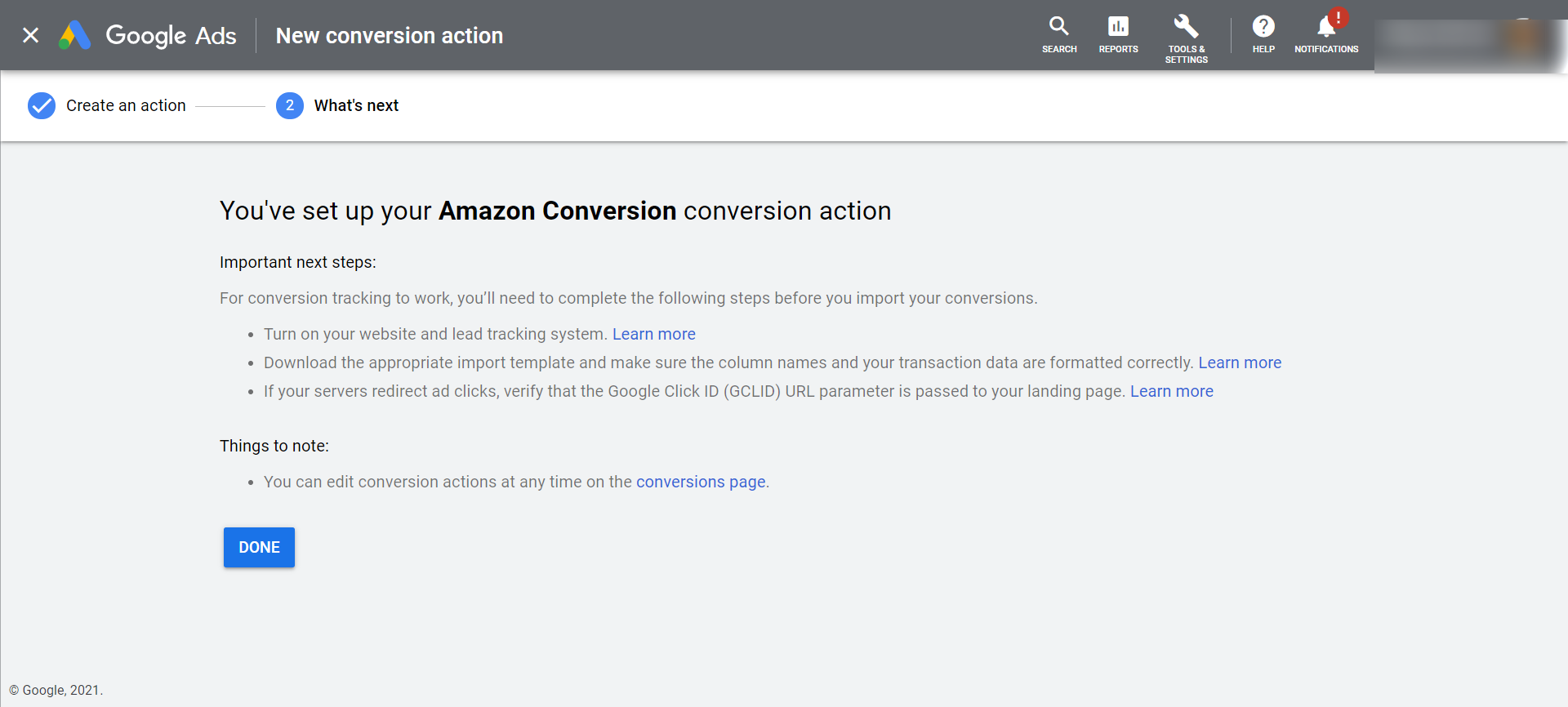This screenshot has width=1568, height=707.
Task: Click the completed checkmark step icon
Action: (42, 105)
